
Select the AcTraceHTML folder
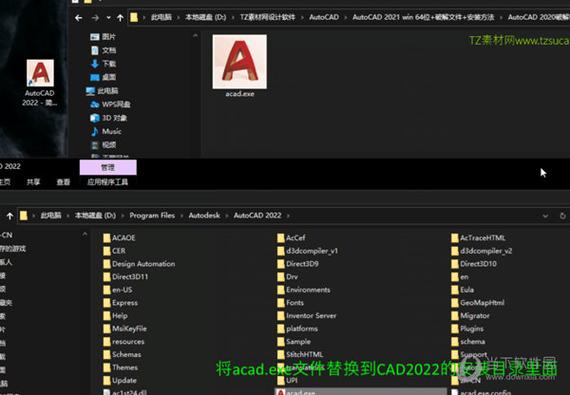pos(478,238)
